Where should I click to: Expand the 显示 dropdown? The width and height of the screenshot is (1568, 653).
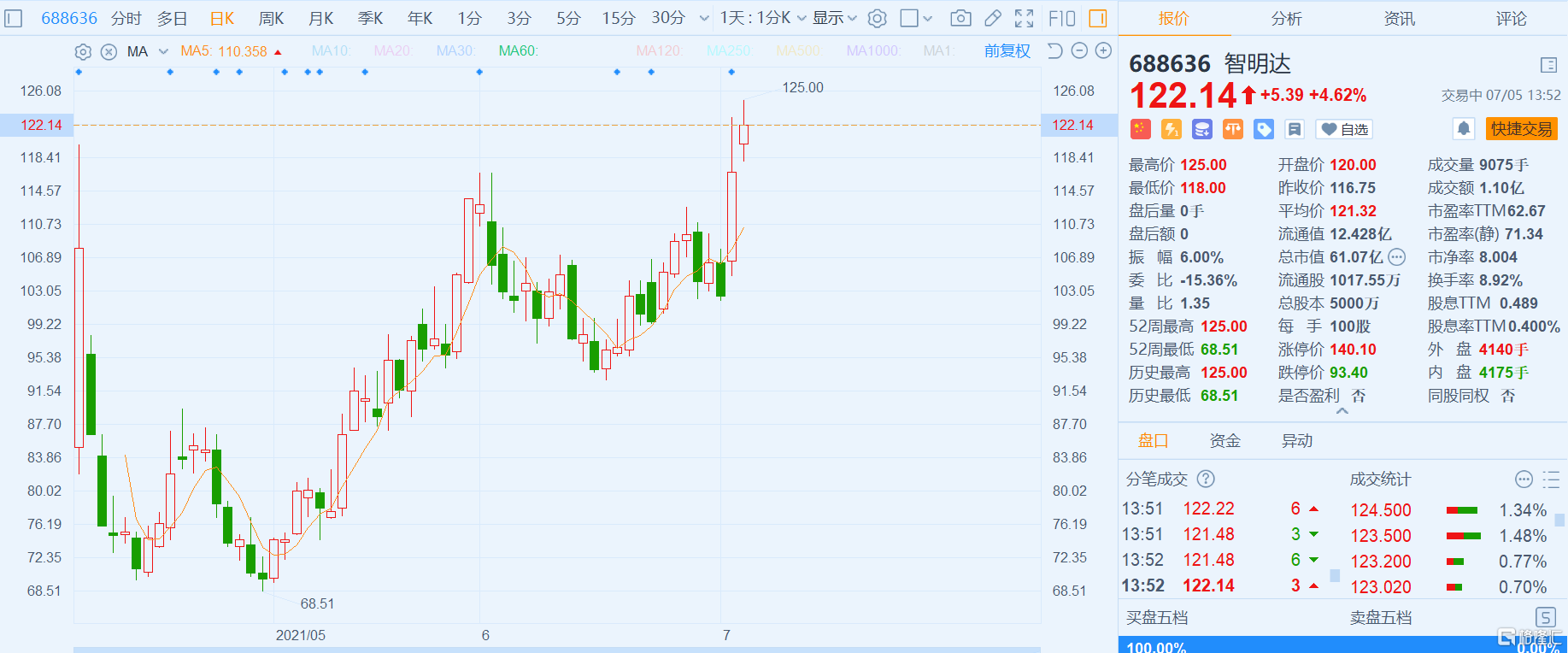coord(834,18)
